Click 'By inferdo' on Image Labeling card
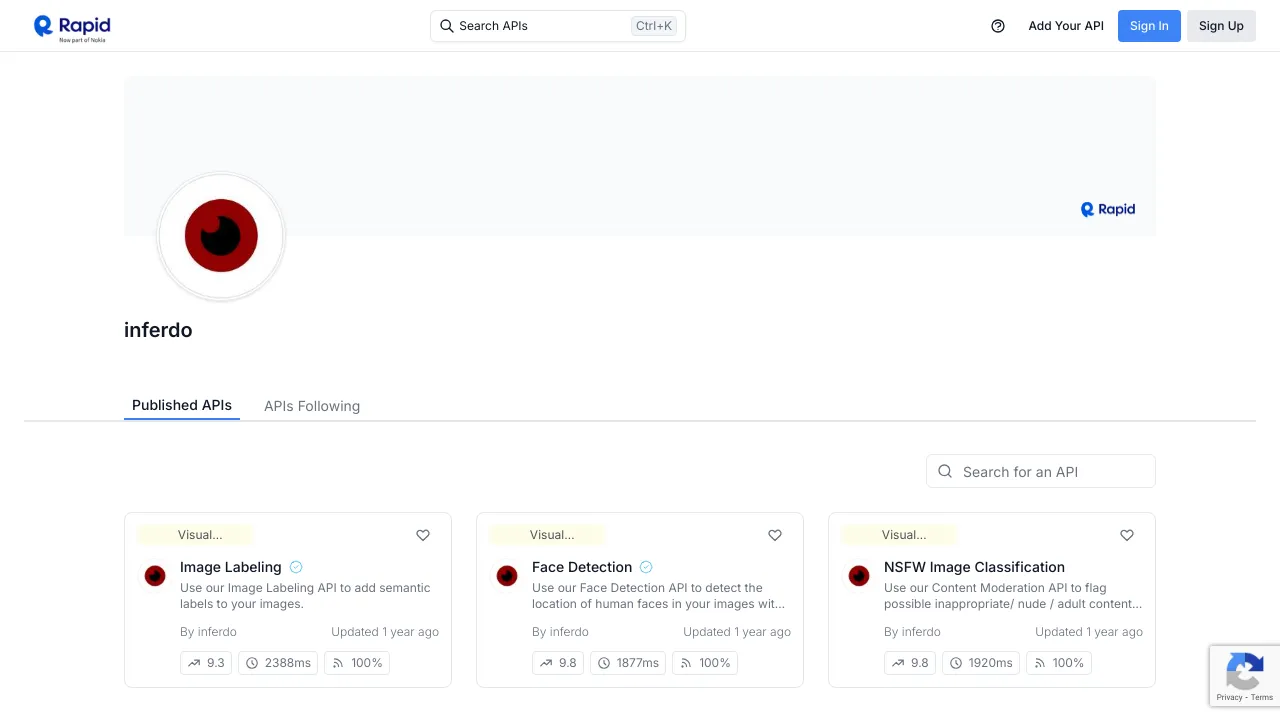The width and height of the screenshot is (1280, 720). [208, 632]
